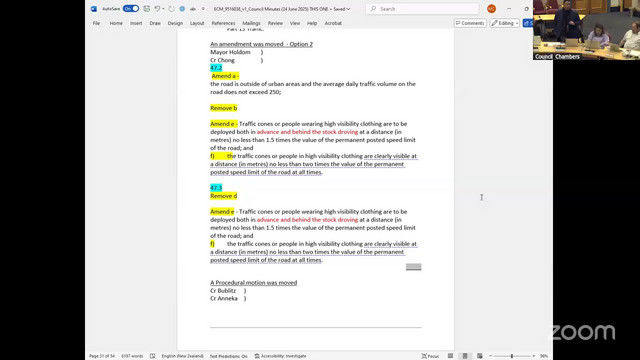
Task: Switch to Read Mode view icon
Action: coord(450,356)
